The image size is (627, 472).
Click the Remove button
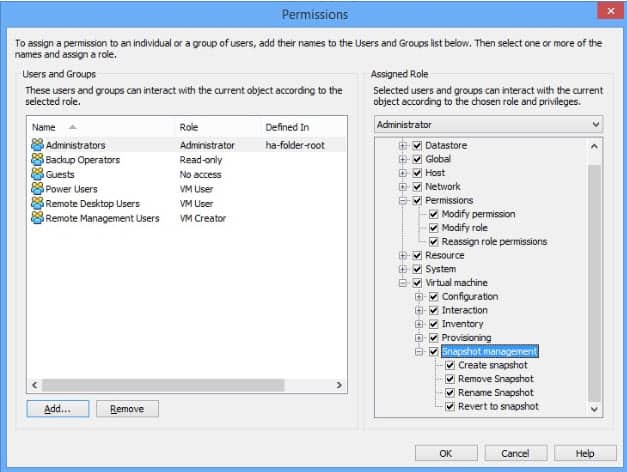(127, 409)
